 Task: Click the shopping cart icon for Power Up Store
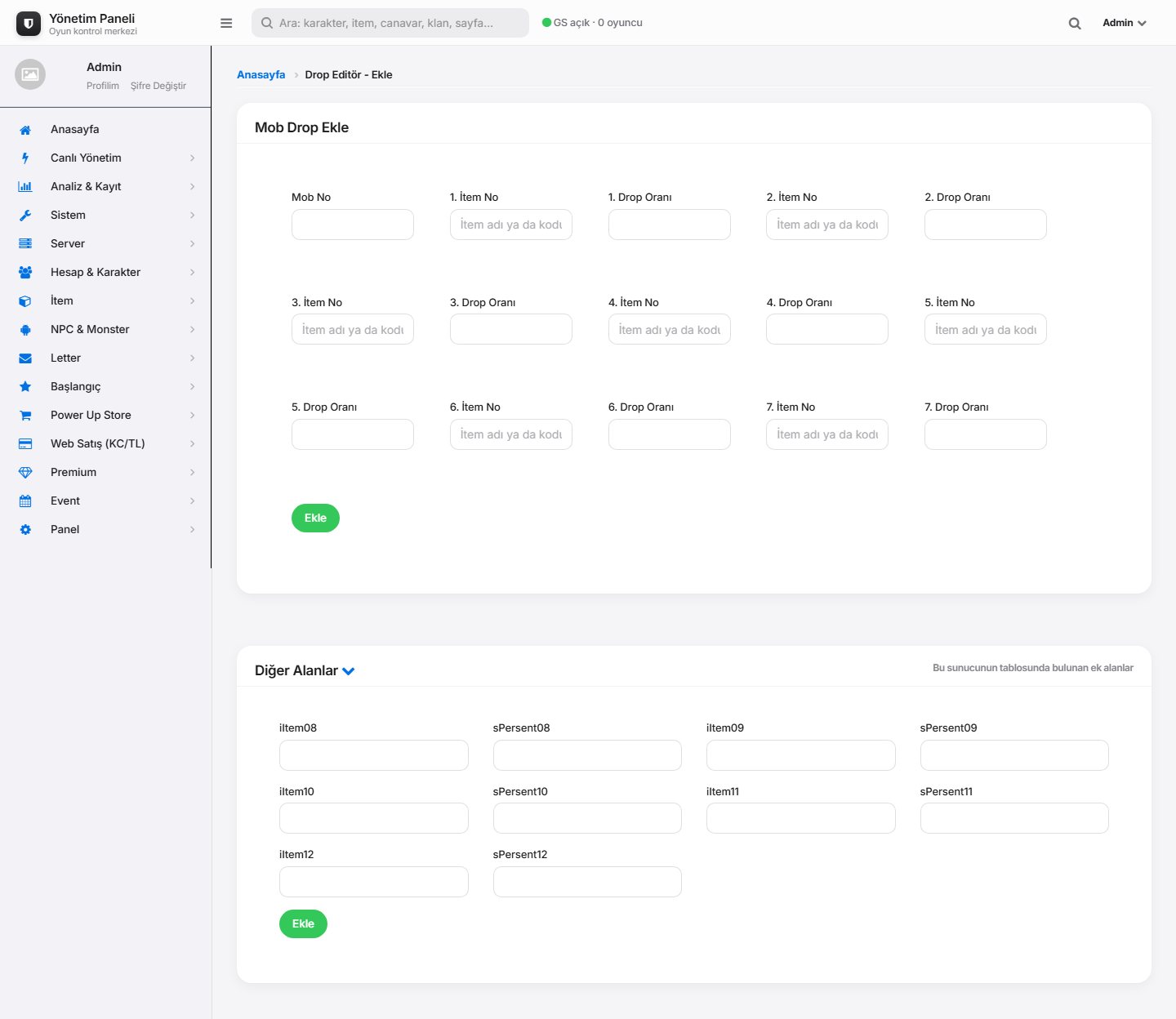[25, 416]
